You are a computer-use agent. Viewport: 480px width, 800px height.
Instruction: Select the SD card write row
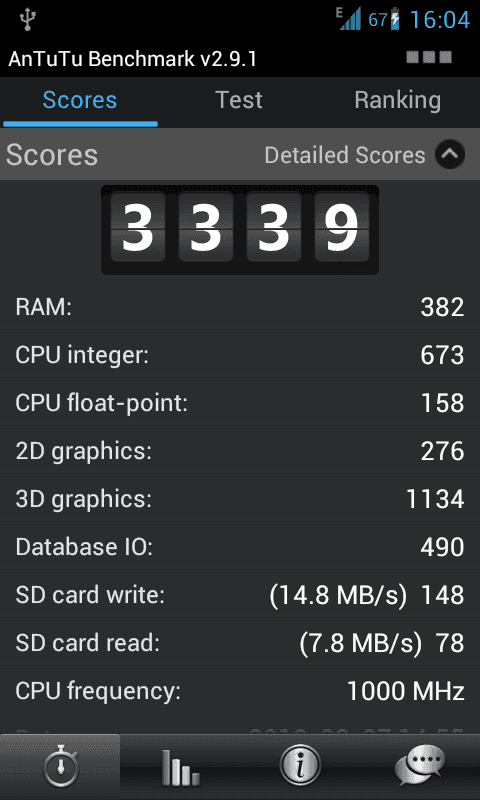240,594
